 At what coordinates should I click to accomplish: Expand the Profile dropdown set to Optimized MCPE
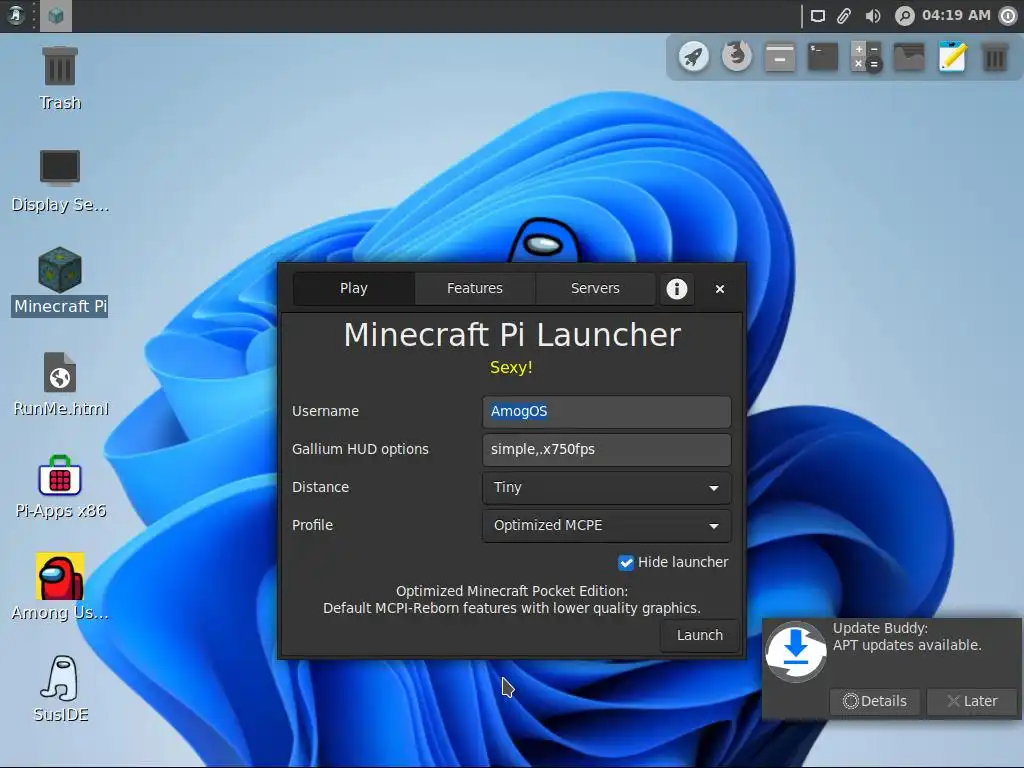(x=607, y=525)
